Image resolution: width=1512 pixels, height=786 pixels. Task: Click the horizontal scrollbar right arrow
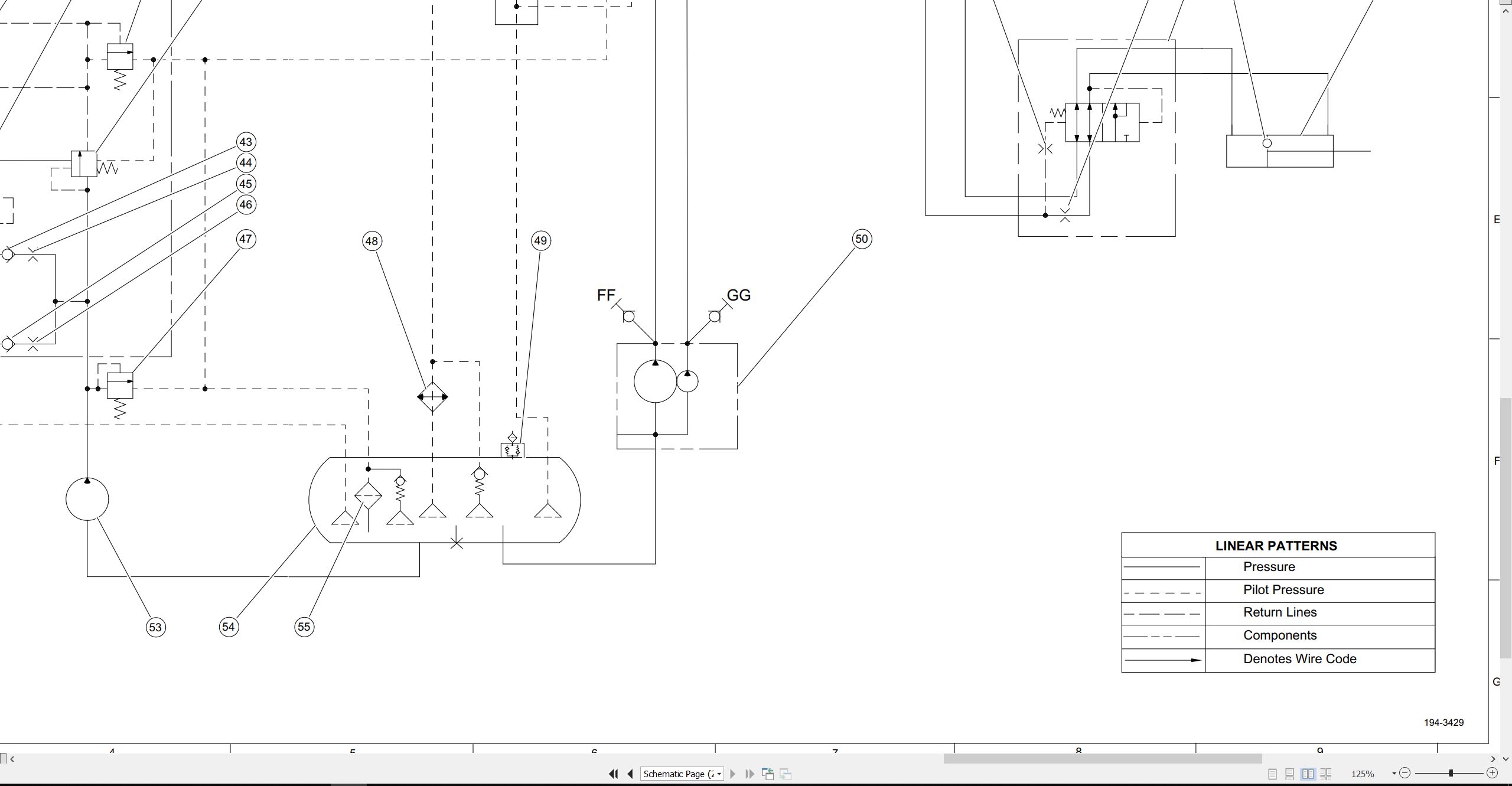click(1493, 759)
